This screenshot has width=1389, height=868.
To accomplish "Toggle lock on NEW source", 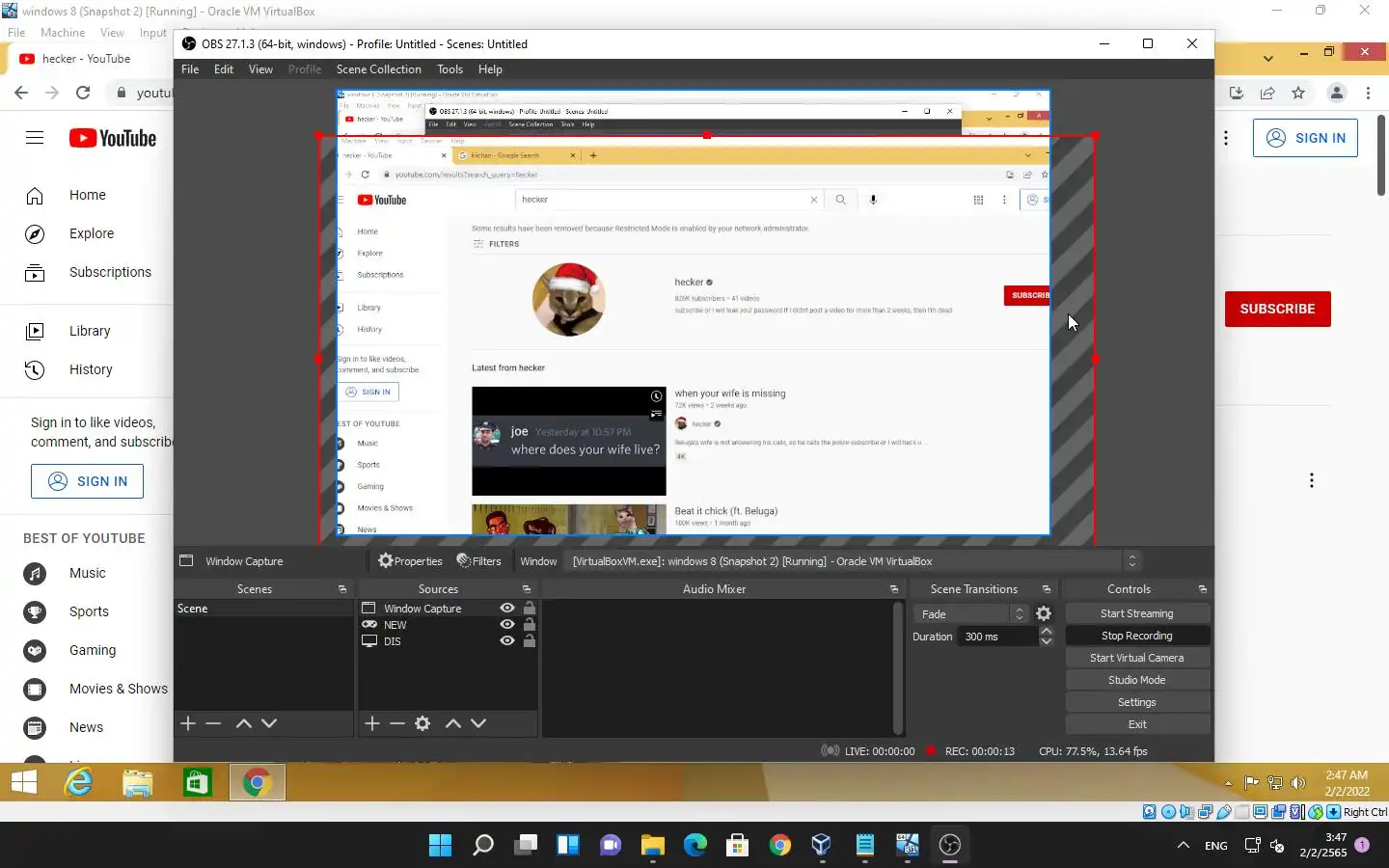I will coord(530,625).
